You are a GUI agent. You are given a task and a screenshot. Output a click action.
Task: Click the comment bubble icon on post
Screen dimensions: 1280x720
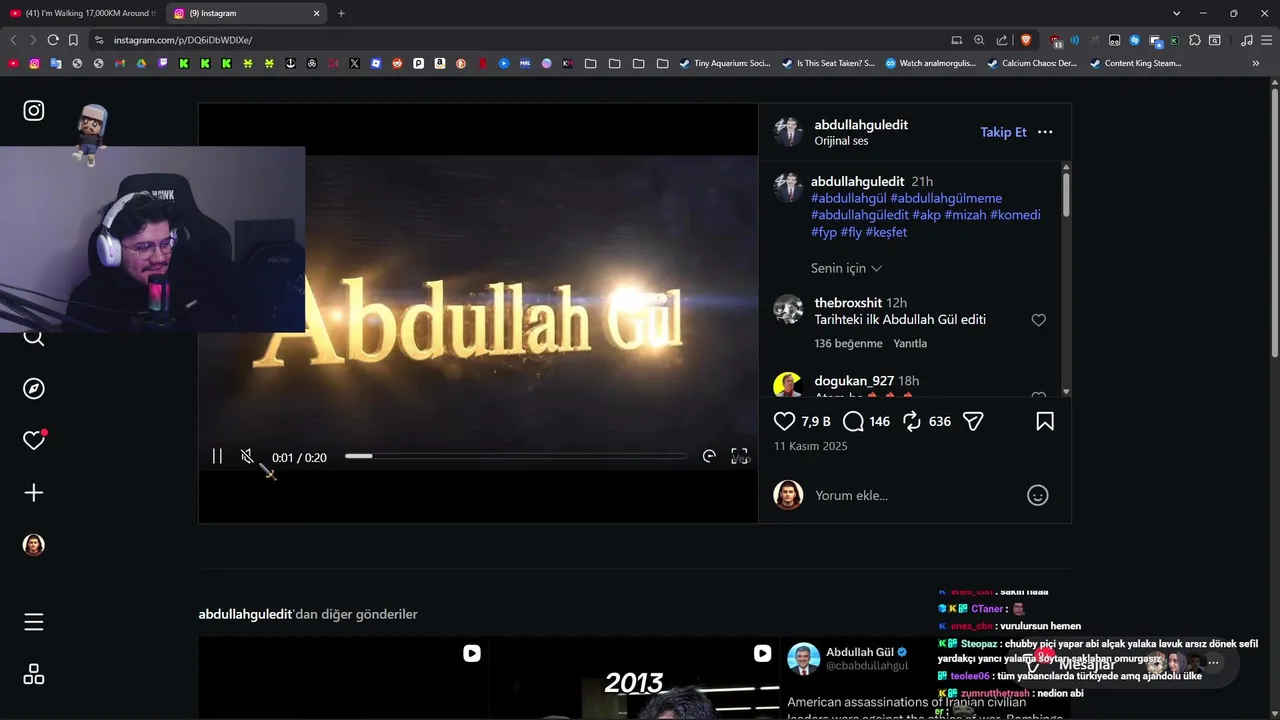853,422
